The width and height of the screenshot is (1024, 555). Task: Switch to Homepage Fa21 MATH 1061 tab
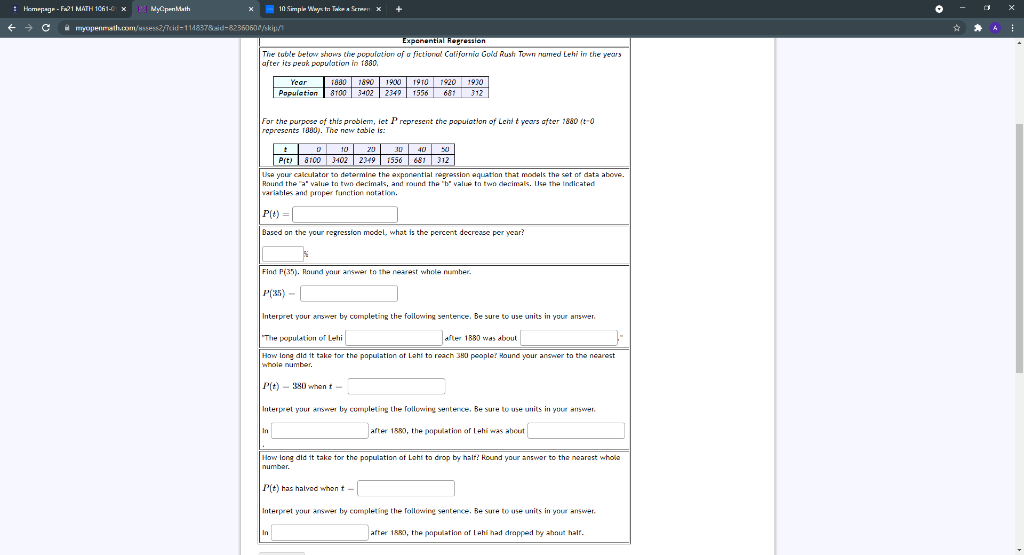coord(65,9)
